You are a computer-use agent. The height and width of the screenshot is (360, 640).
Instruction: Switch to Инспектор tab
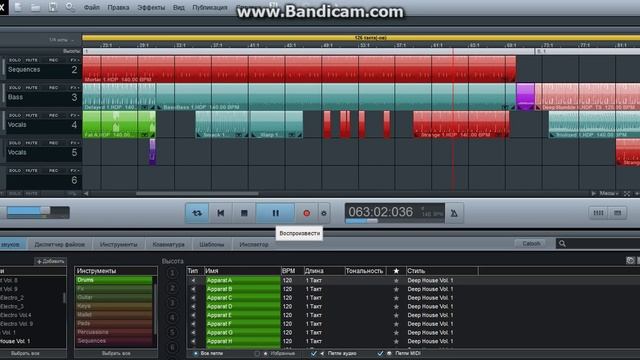[x=254, y=244]
